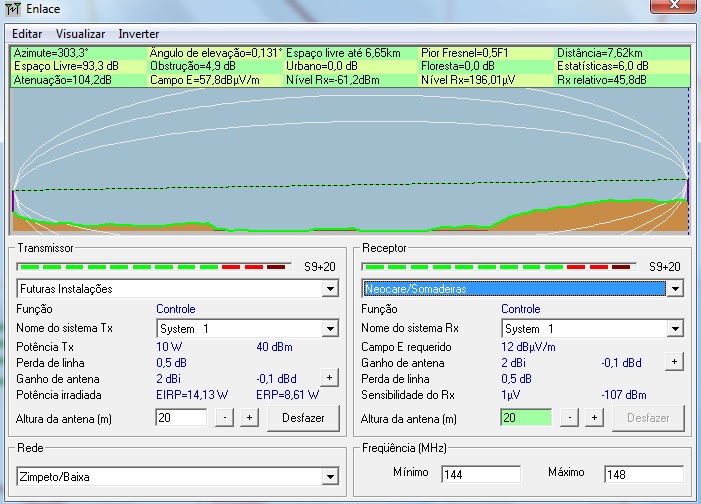The width and height of the screenshot is (701, 504).
Task: Expand the Futuras Instalações transmitter dropdown
Action: point(330,289)
